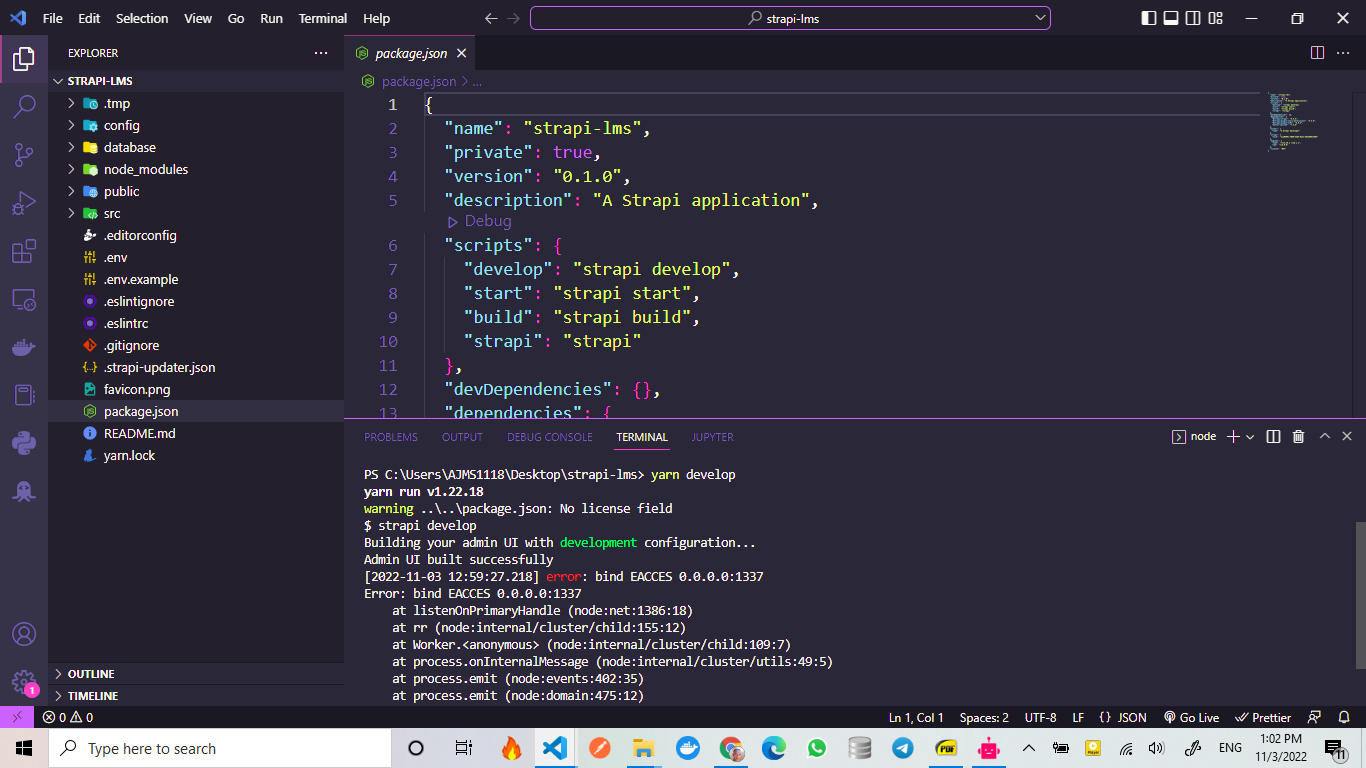The image size is (1366, 768).
Task: Expand the node_modules folder
Action: point(145,170)
